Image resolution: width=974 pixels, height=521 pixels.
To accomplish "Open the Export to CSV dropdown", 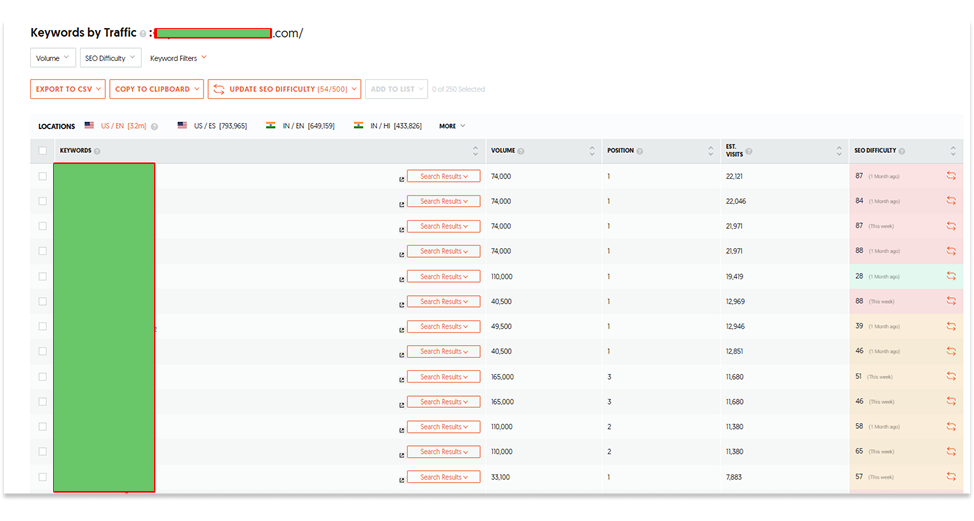I will [68, 89].
